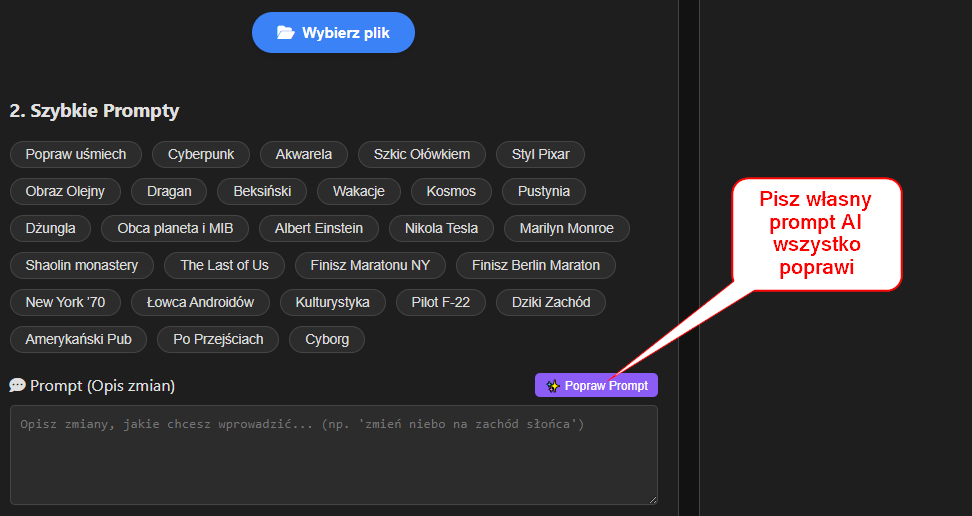Select the Popraw uśmiech quick prompt
972x516 pixels.
click(x=76, y=154)
